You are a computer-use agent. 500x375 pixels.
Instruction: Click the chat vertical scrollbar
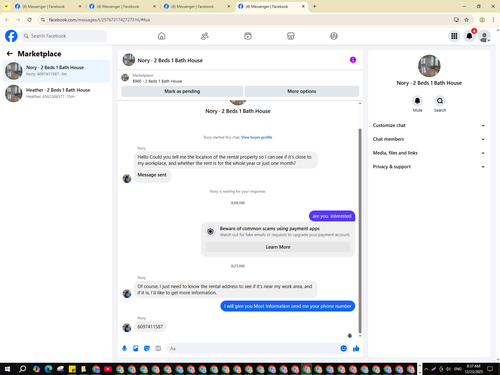pyautogui.click(x=360, y=231)
